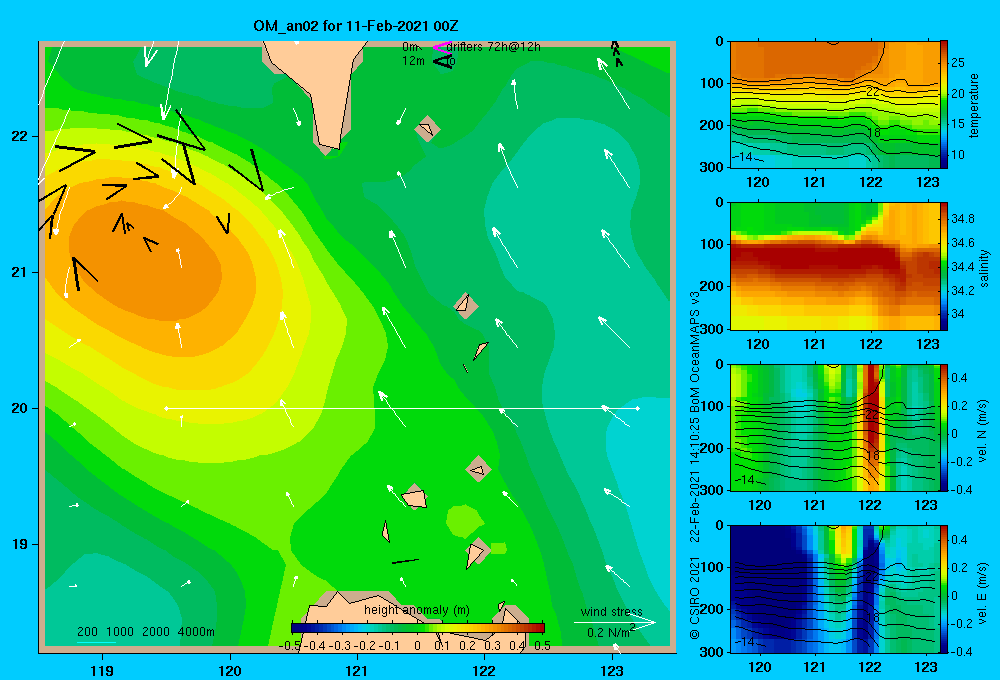
Task: Click the '2000' depth contour label
Action: pos(156,632)
